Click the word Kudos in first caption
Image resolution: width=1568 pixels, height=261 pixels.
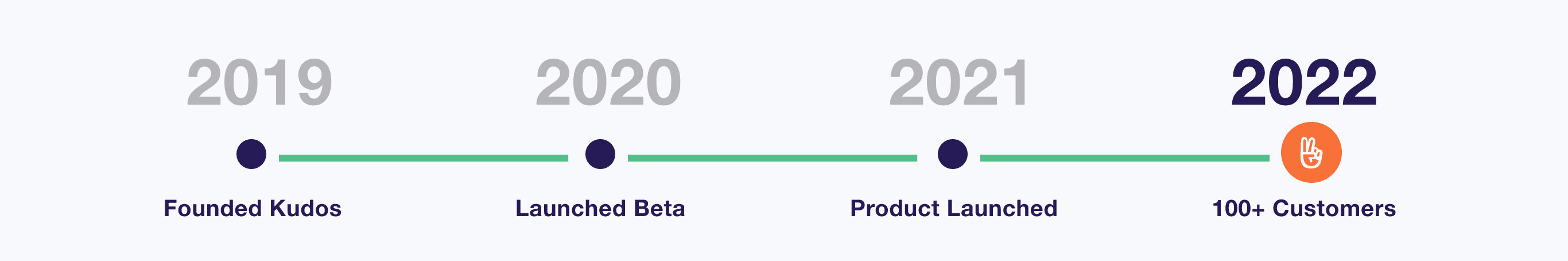click(x=305, y=209)
